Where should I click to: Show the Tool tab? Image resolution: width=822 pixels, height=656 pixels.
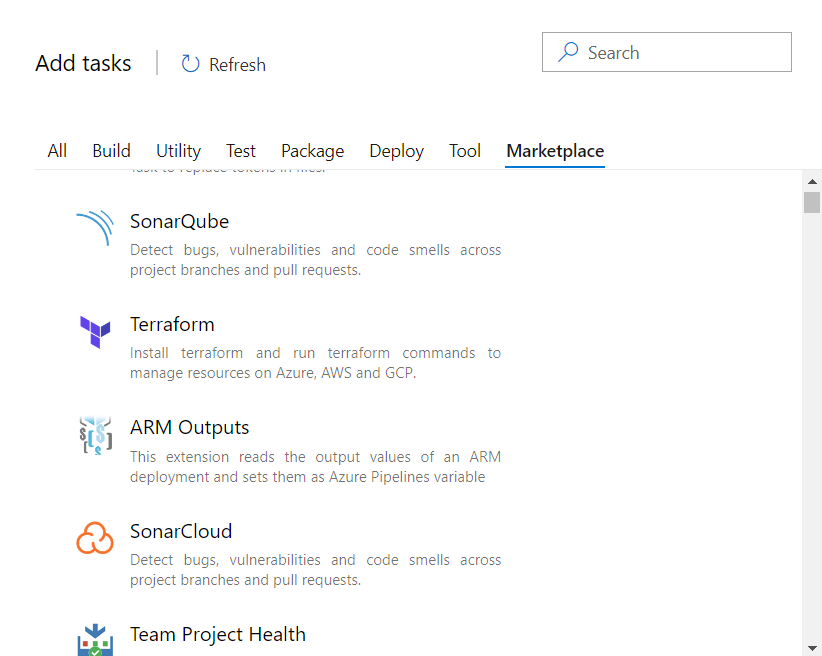[464, 151]
